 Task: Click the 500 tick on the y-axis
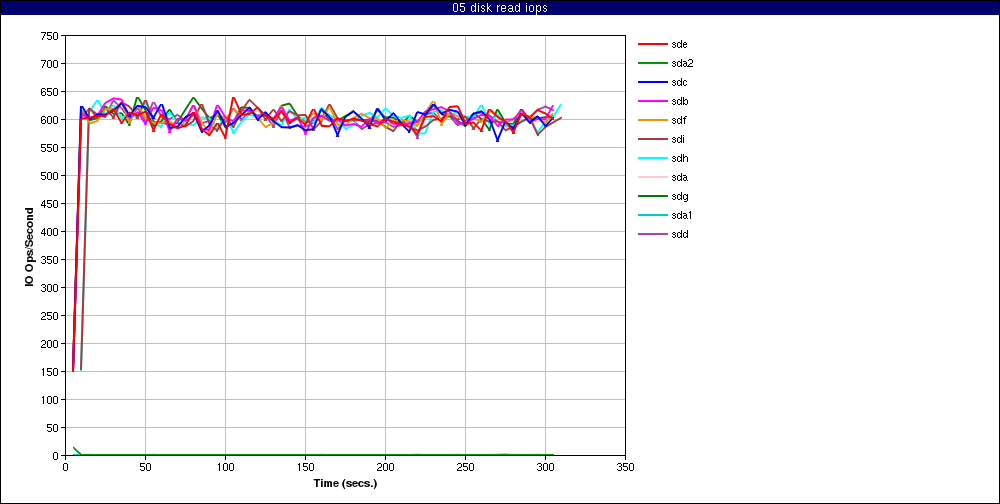pyautogui.click(x=51, y=176)
